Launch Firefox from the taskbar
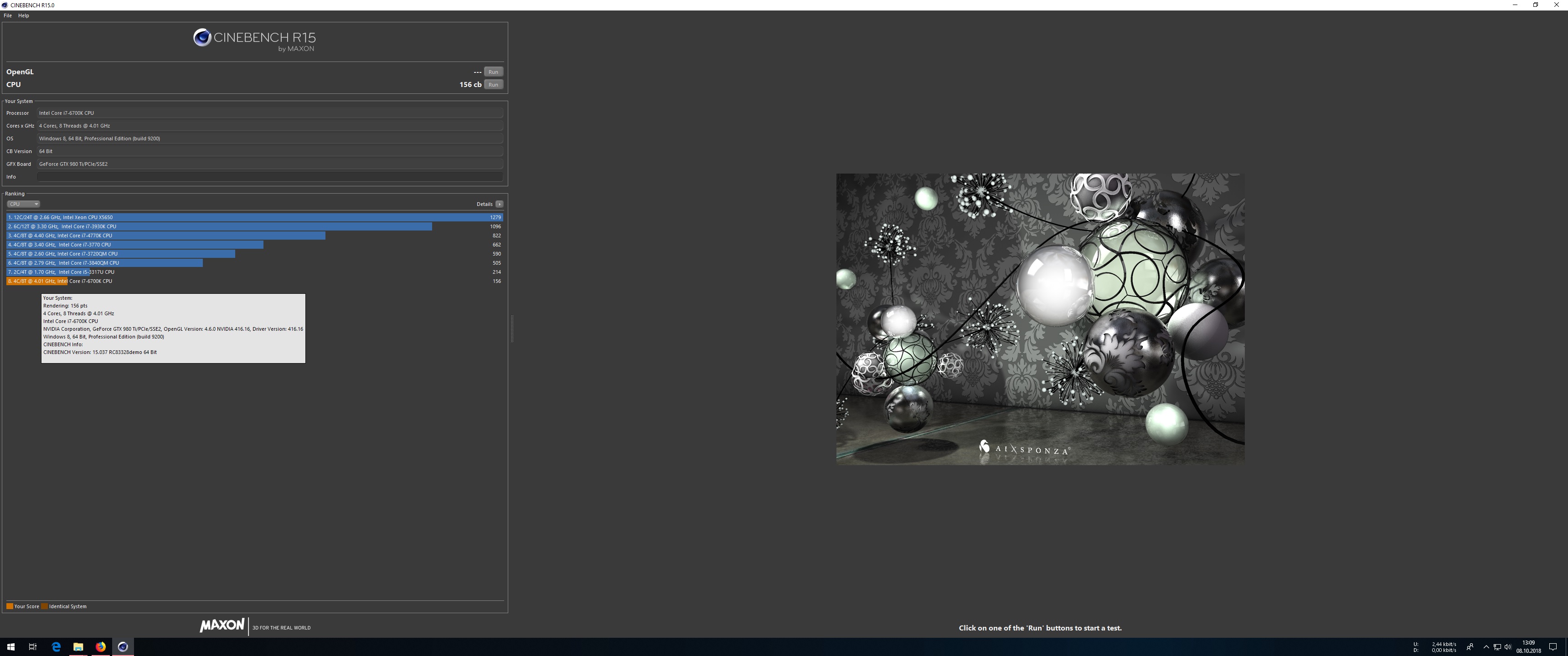 click(x=100, y=647)
